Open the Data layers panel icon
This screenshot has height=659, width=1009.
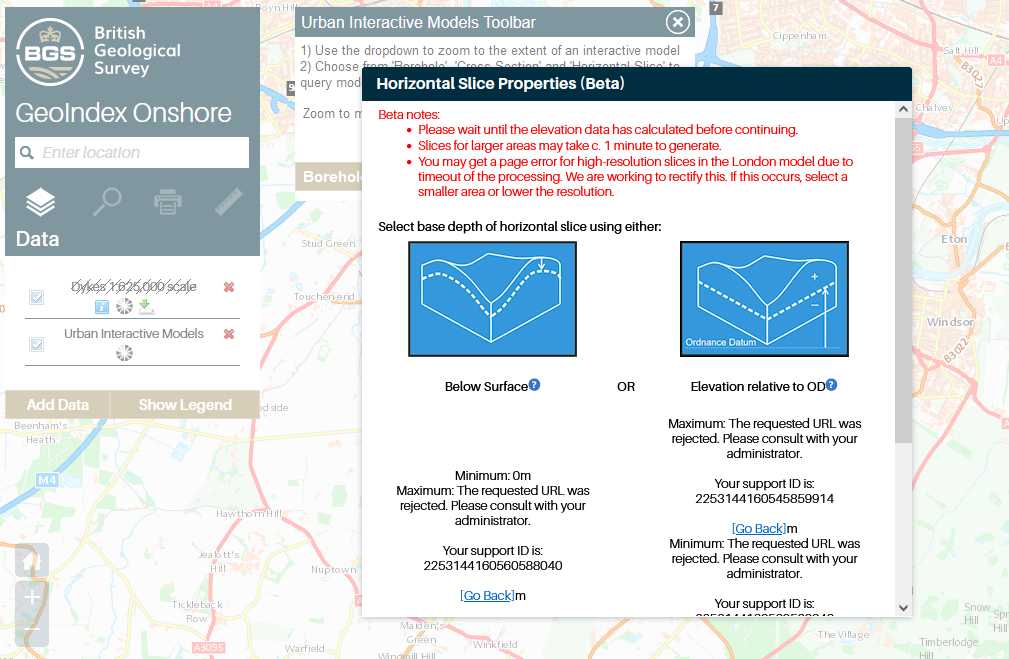[40, 203]
